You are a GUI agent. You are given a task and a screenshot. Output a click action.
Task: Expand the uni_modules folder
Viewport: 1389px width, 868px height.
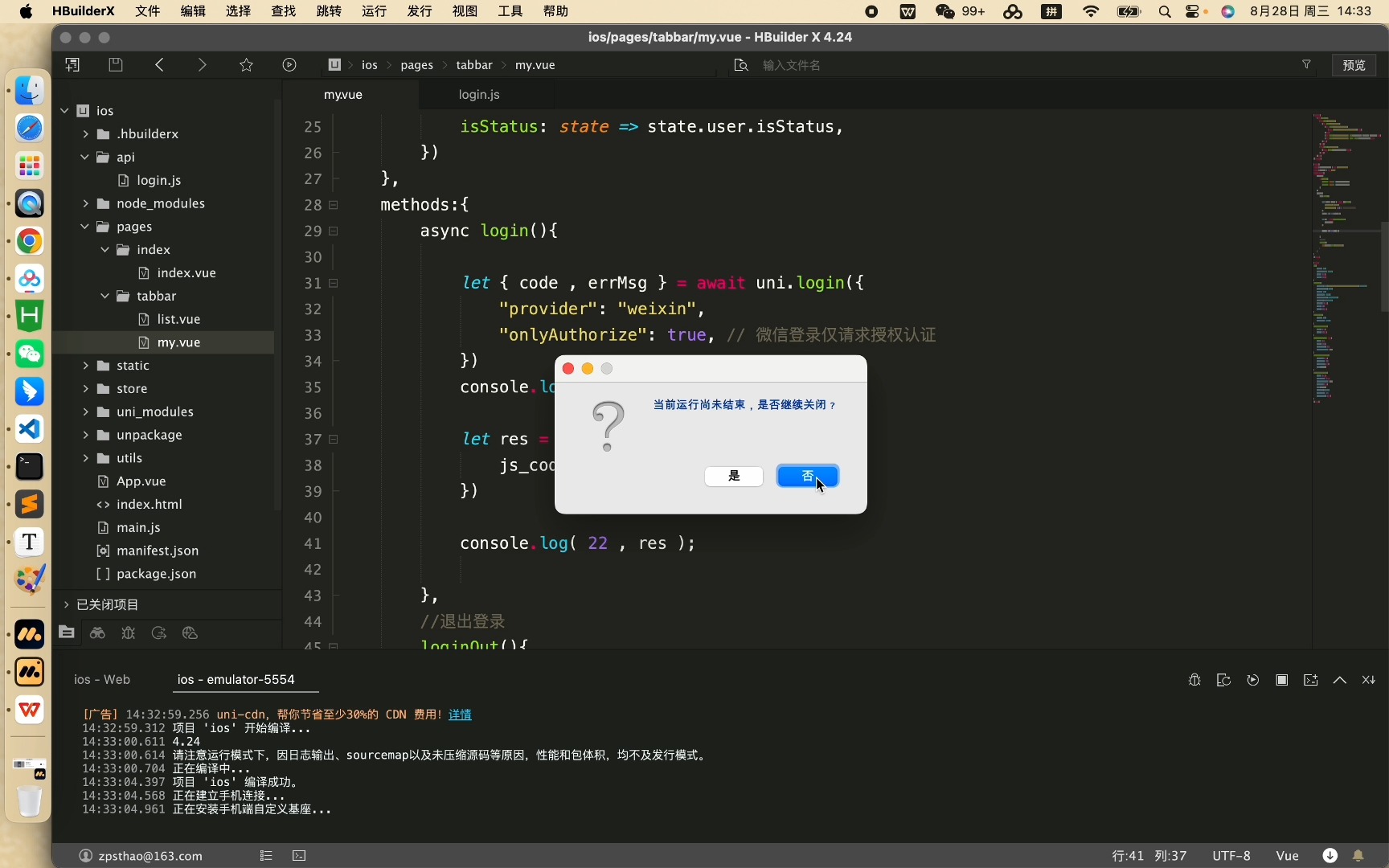click(x=85, y=411)
